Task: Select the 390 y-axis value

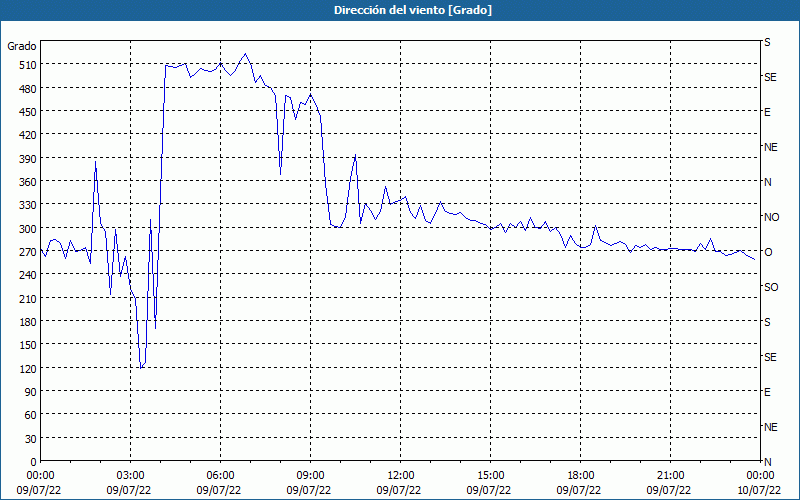Action: [x=28, y=159]
